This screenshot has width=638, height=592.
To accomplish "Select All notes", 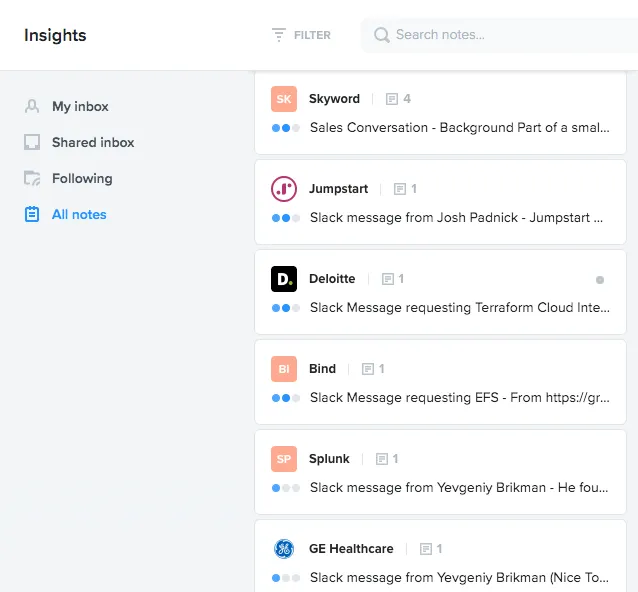I will coord(79,214).
